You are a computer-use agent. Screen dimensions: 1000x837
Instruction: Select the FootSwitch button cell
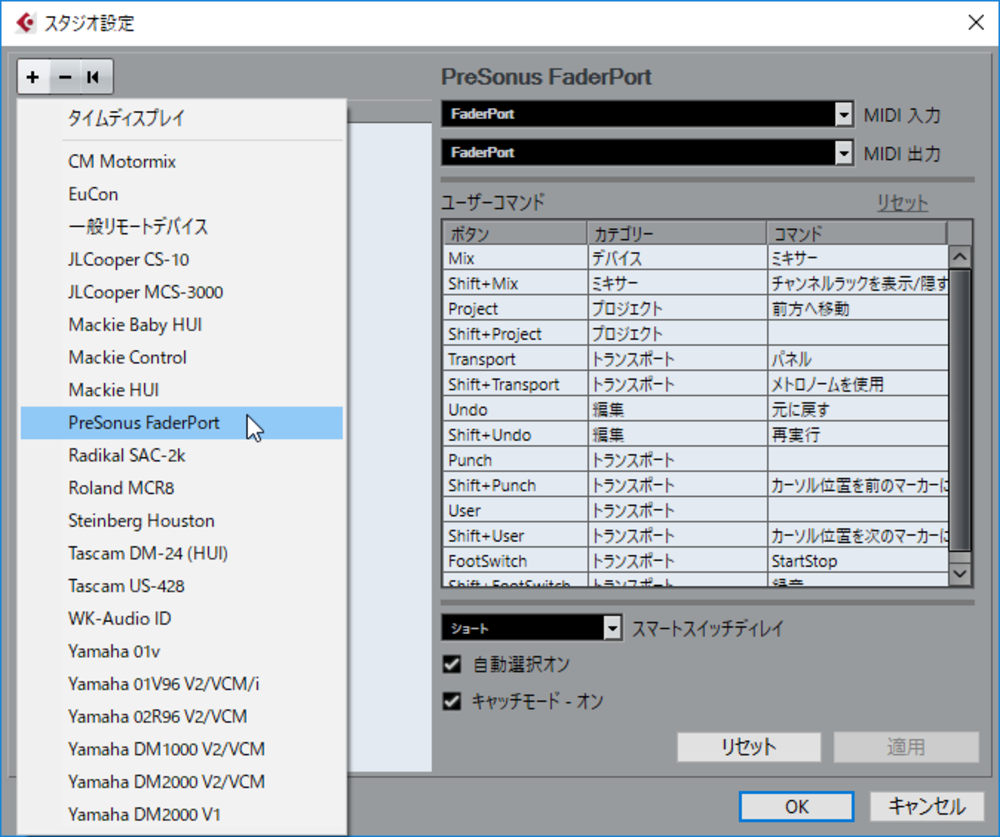515,561
